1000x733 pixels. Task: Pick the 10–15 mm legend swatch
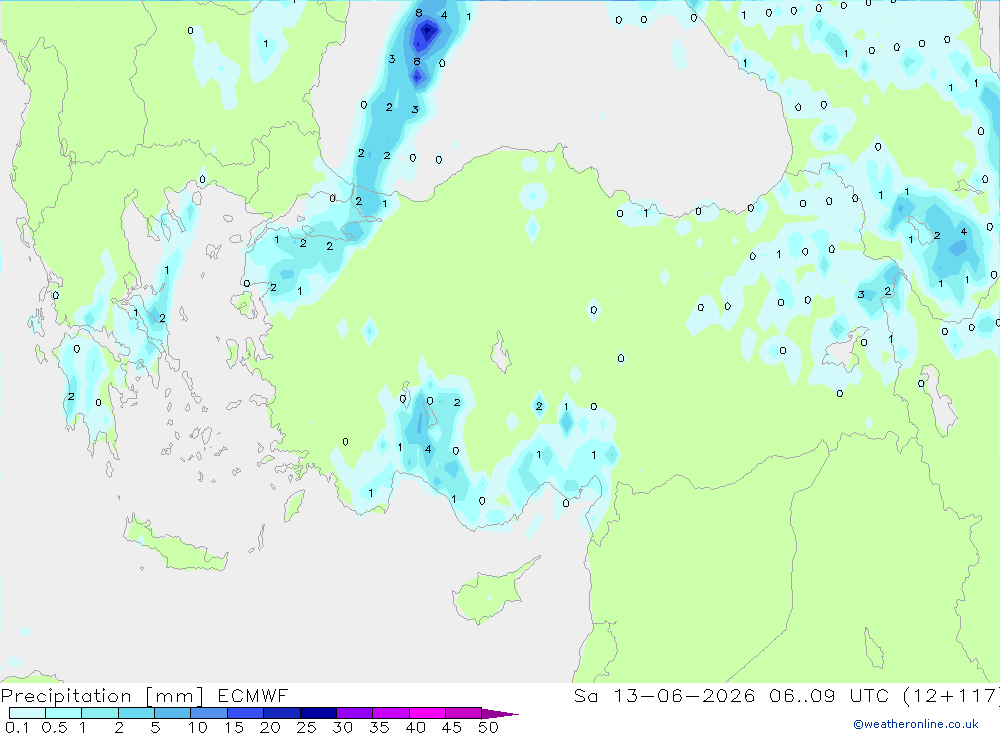pyautogui.click(x=209, y=713)
